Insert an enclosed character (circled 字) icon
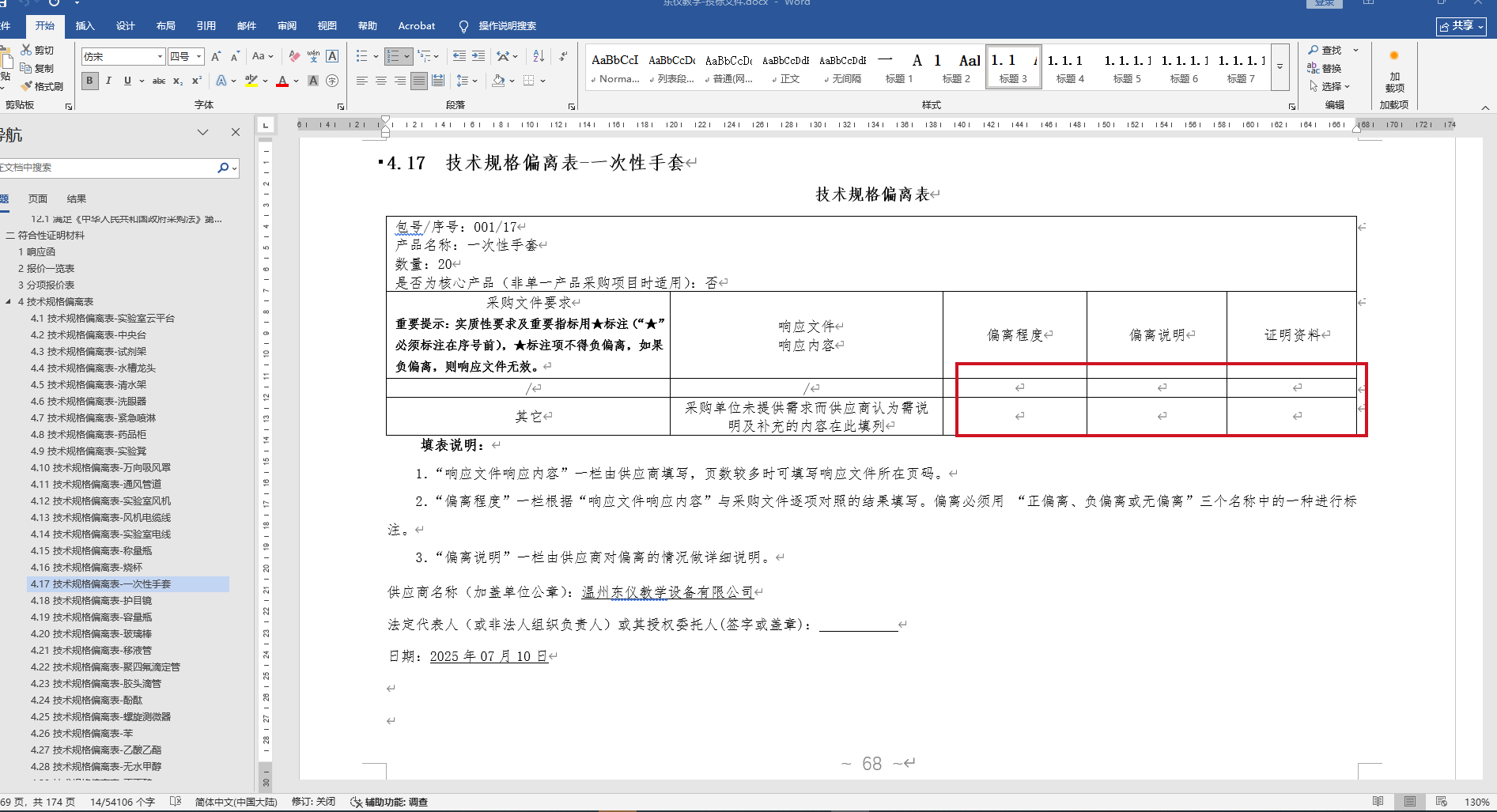 (332, 81)
